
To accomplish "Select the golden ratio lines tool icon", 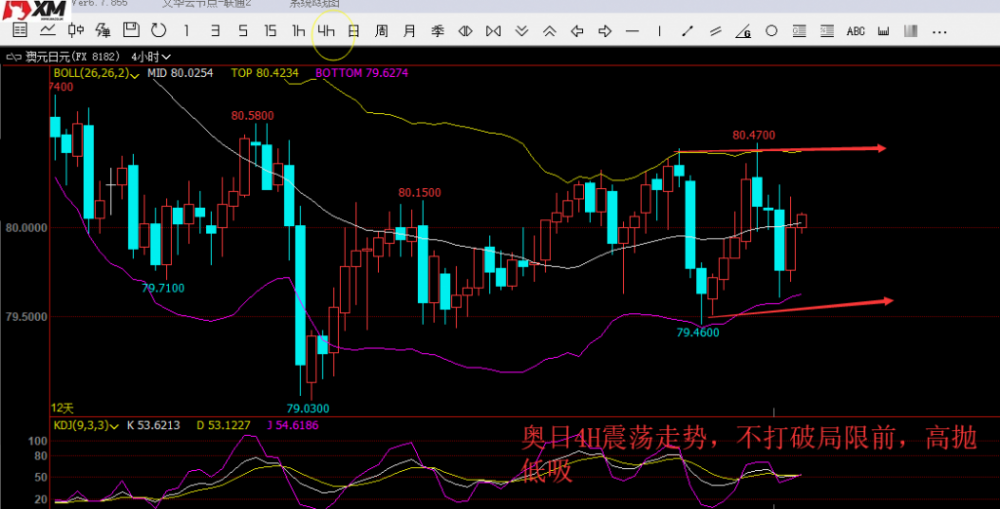I will coord(799,31).
